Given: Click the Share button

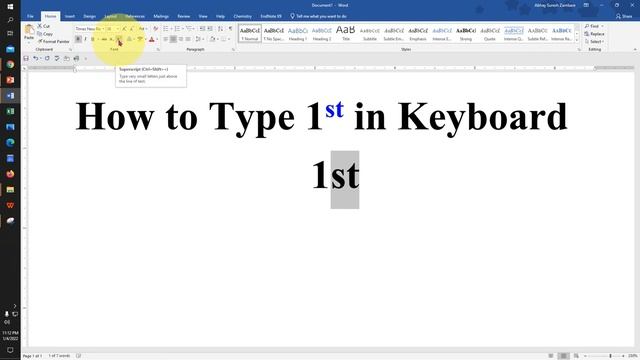Looking at the screenshot, I should coord(624,16).
